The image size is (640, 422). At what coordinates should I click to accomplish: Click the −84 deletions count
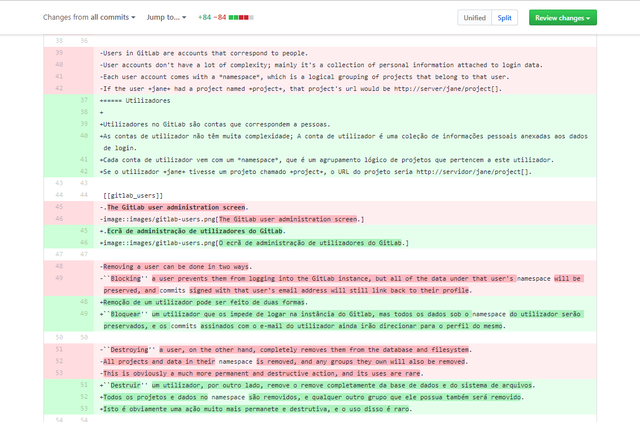220,17
